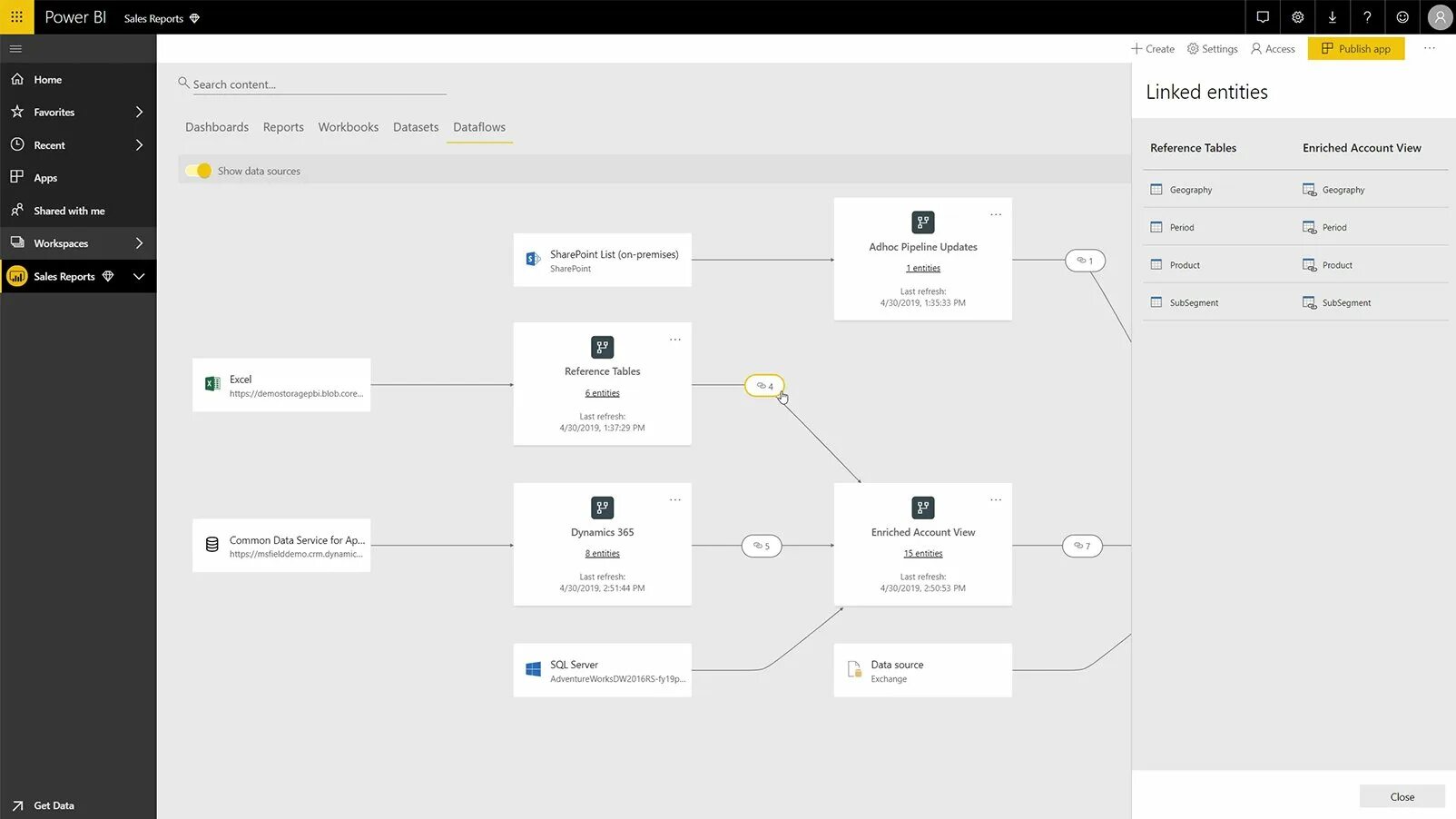Click the linked entities badge showing 5

[x=762, y=546]
